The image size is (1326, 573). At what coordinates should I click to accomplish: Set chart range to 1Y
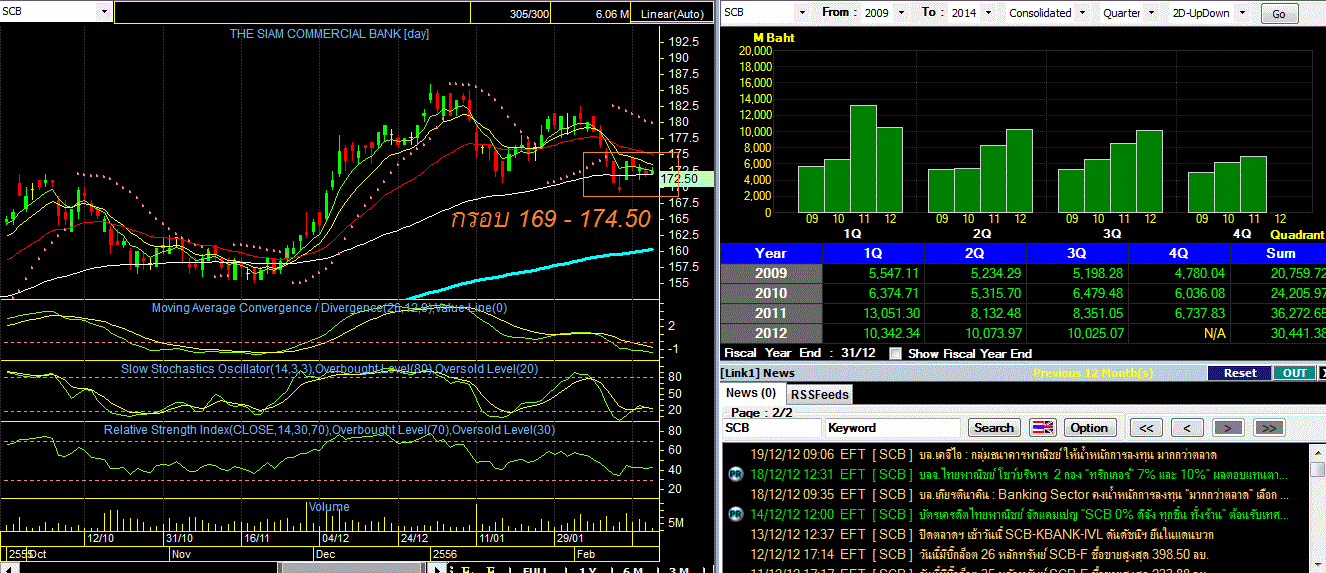tap(589, 568)
